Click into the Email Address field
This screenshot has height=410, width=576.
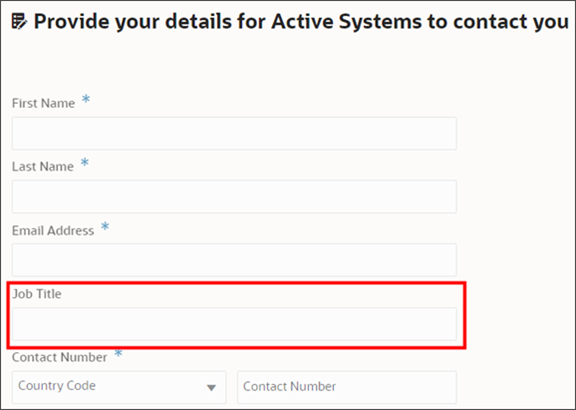coord(234,260)
